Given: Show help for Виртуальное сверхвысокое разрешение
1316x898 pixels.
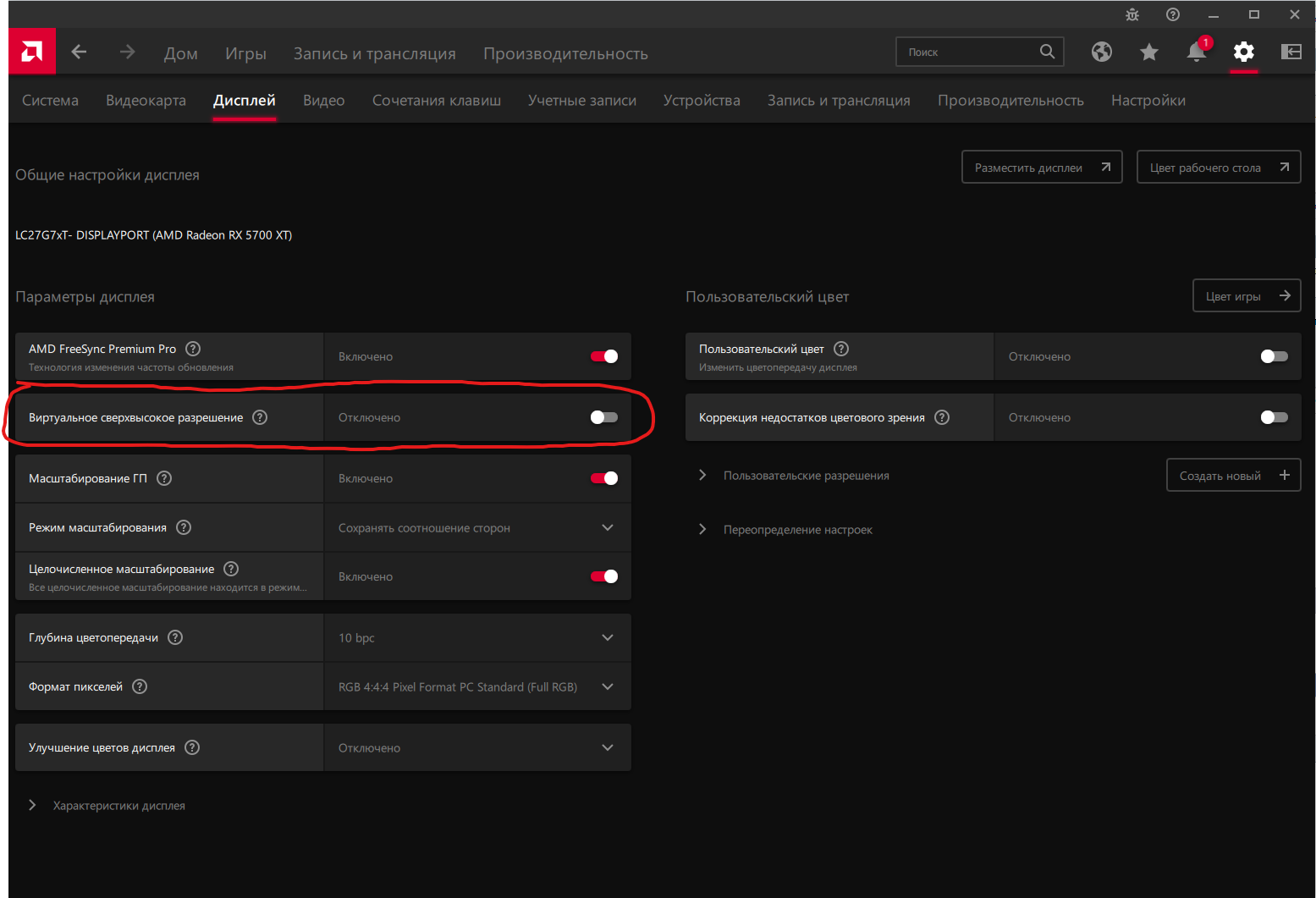Looking at the screenshot, I should tap(260, 417).
